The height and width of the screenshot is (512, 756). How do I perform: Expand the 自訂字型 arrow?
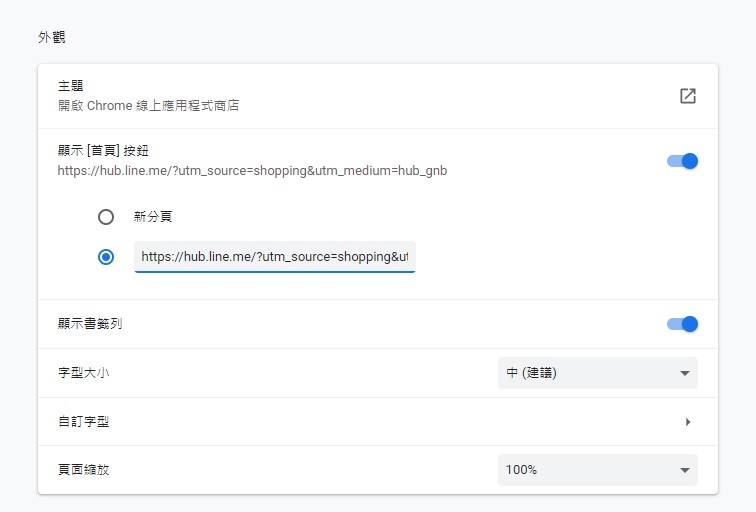click(688, 422)
